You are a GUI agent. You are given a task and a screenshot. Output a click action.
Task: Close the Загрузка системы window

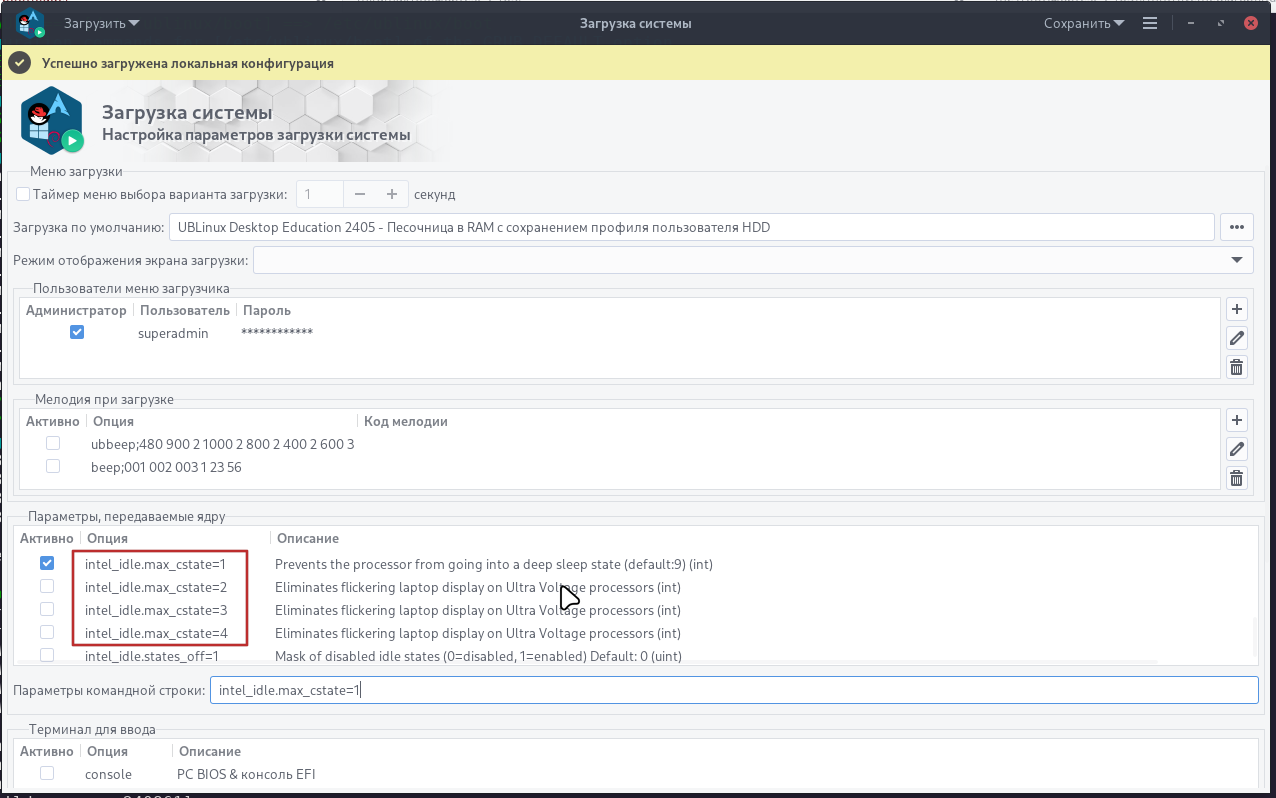(1251, 23)
